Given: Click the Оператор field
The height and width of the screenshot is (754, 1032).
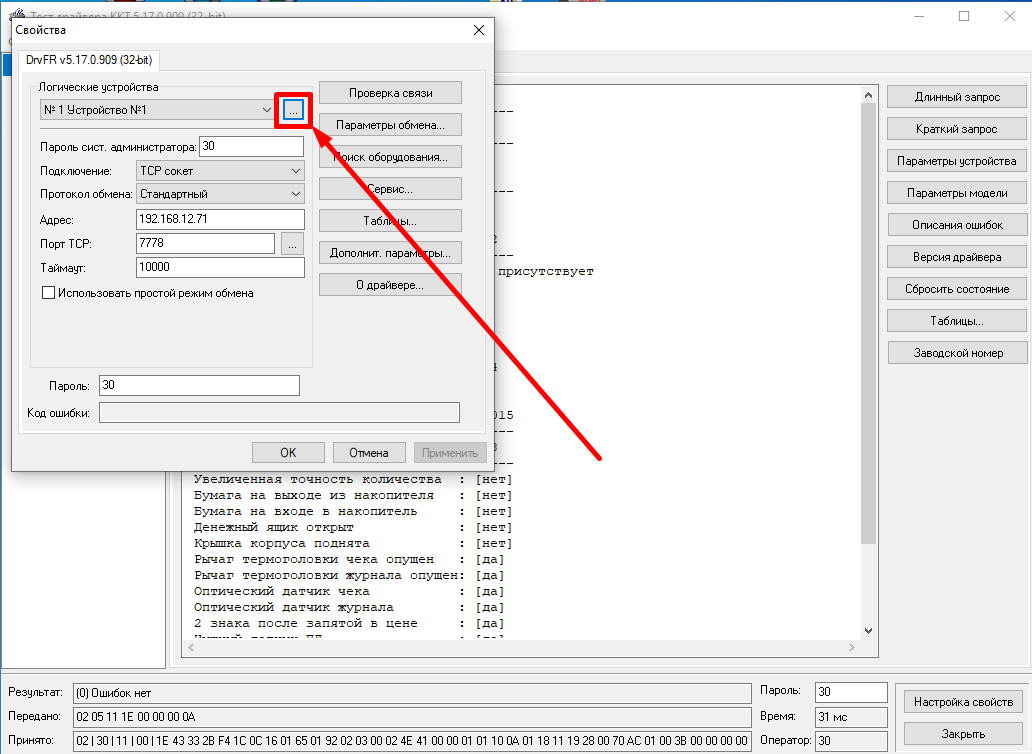Looking at the screenshot, I should click(x=851, y=740).
